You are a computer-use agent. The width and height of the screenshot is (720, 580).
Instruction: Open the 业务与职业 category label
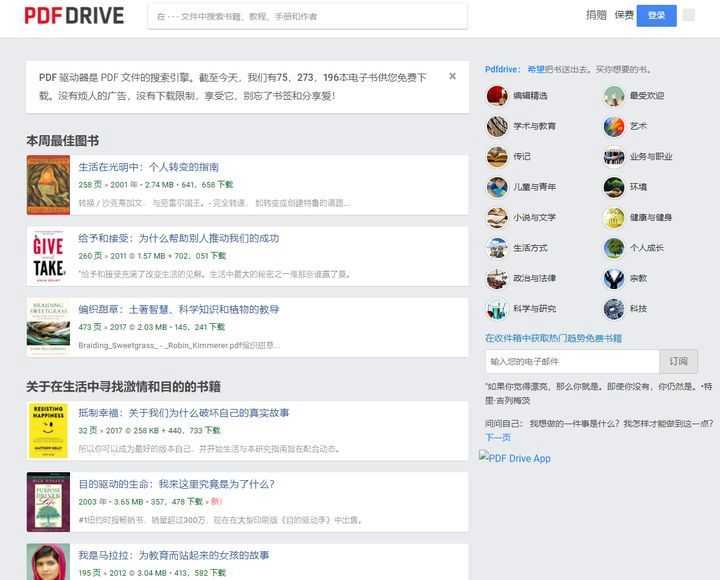[x=651, y=157]
